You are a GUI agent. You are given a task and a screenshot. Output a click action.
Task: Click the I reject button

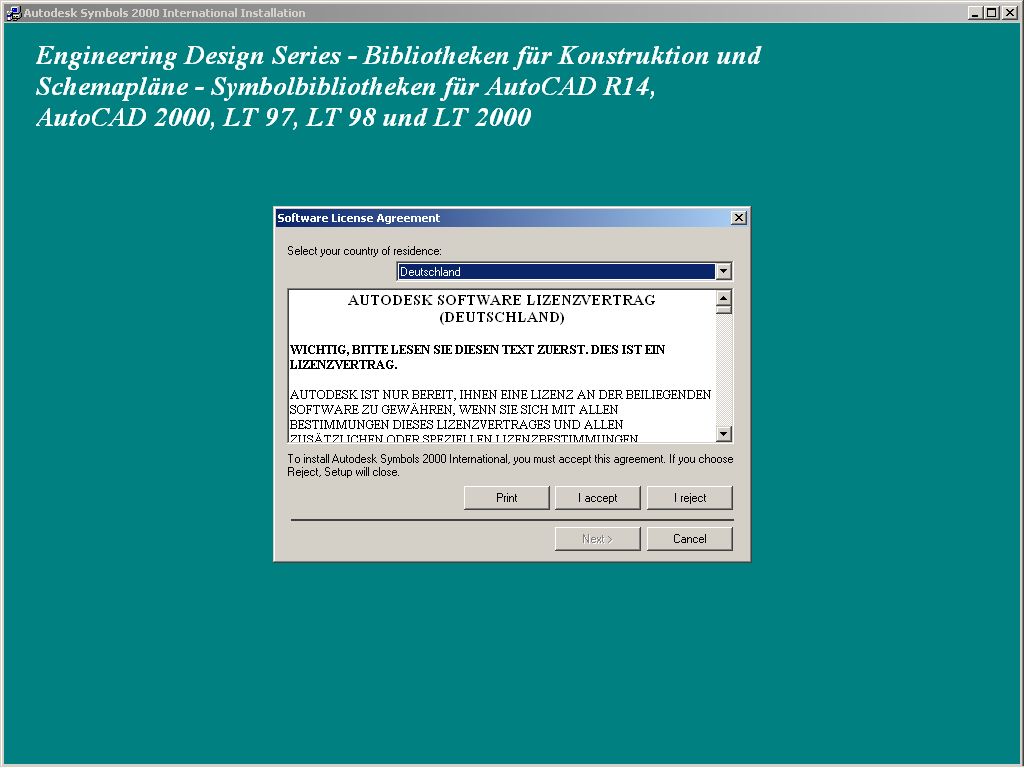690,498
